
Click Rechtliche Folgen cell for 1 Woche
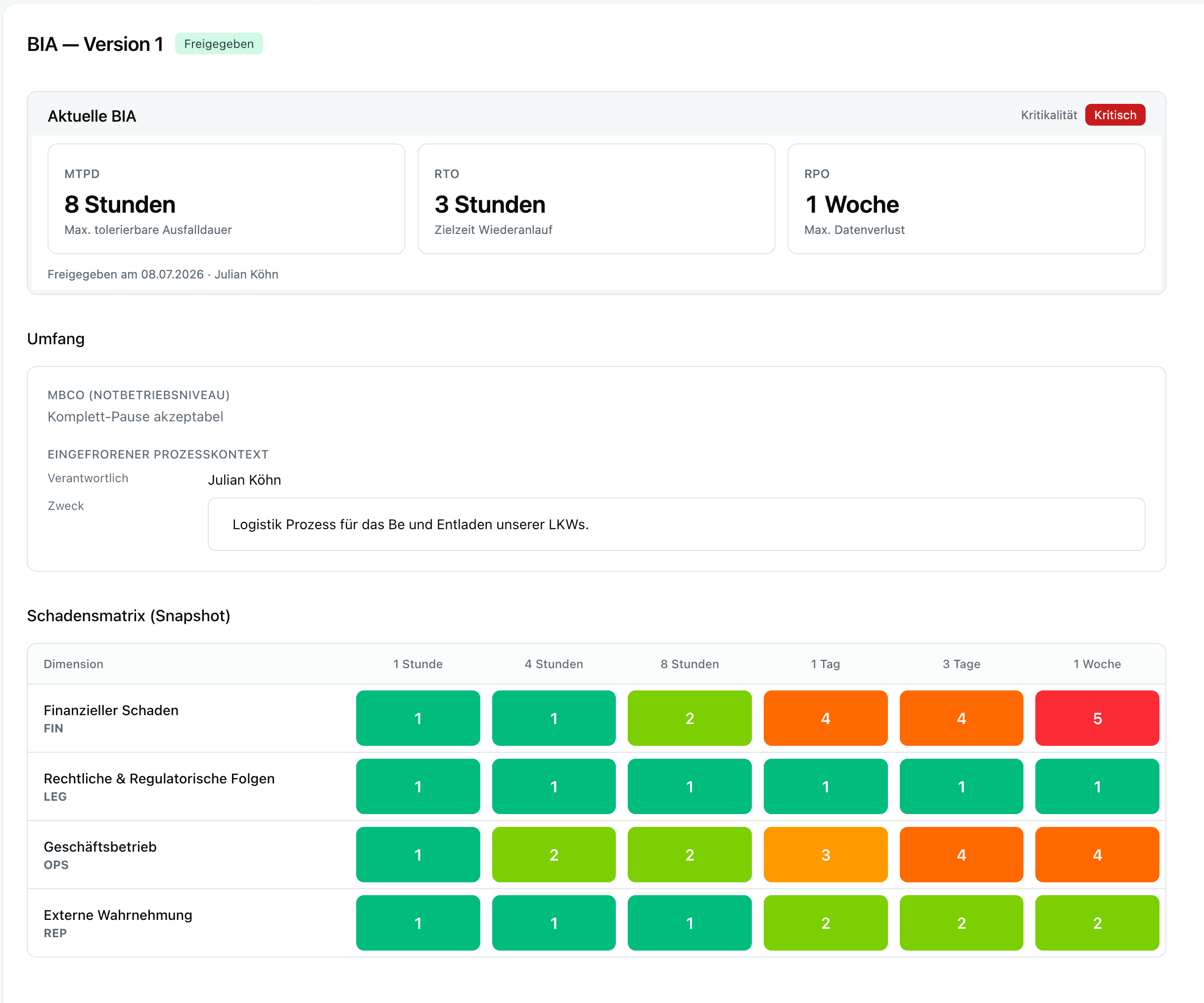point(1097,786)
